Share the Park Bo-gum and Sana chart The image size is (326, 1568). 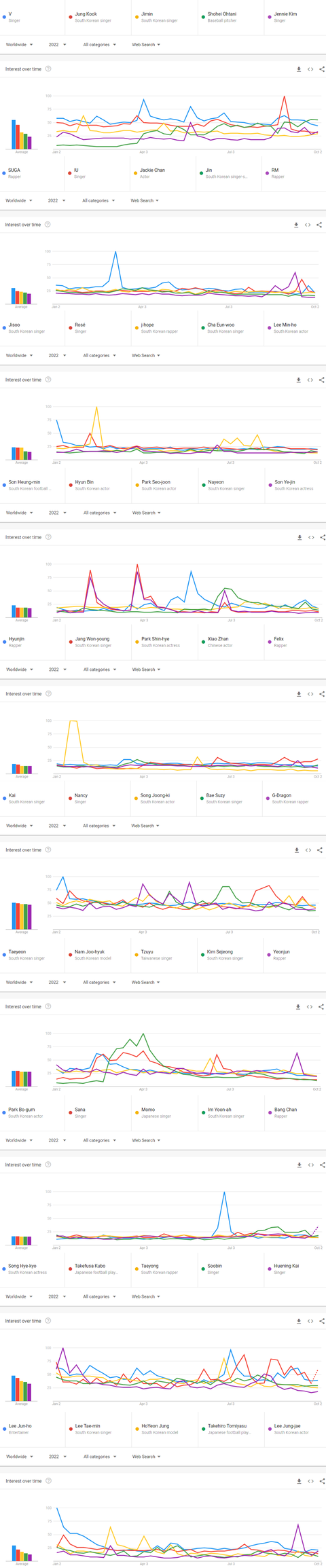[323, 1165]
